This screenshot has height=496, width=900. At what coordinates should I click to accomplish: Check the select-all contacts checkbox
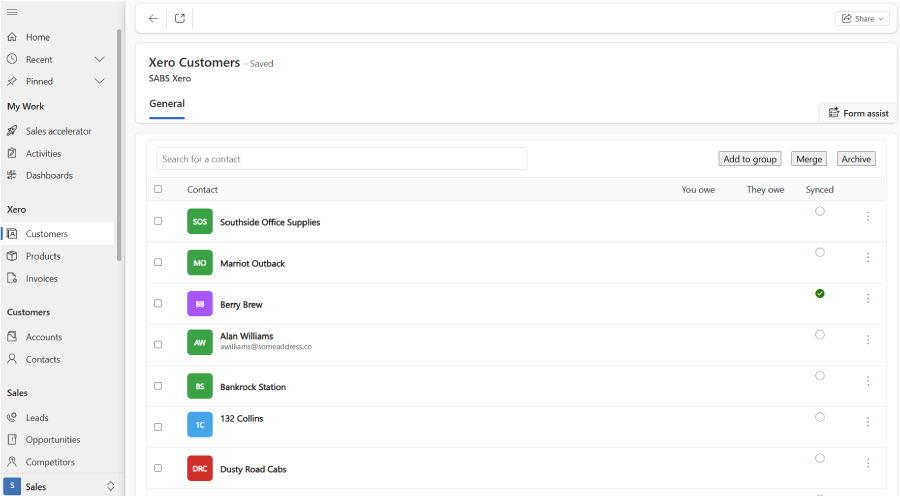tap(158, 189)
